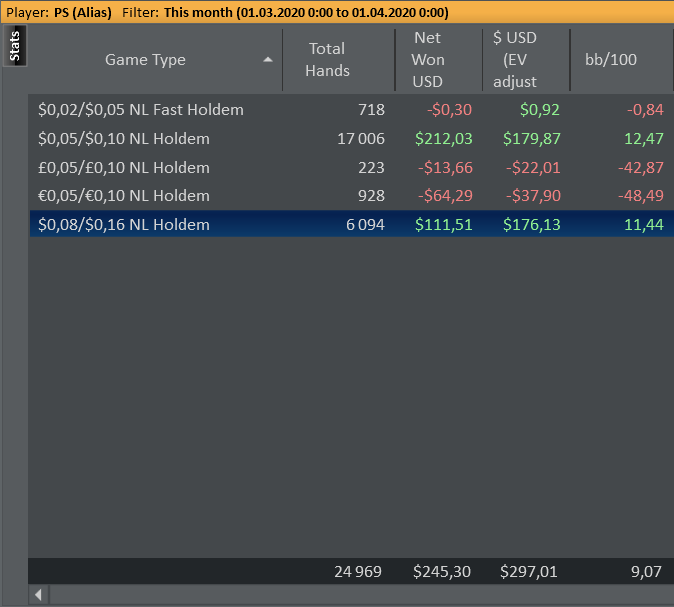Image resolution: width=674 pixels, height=607 pixels.
Task: Click the 718 total hands cell
Action: (x=371, y=110)
